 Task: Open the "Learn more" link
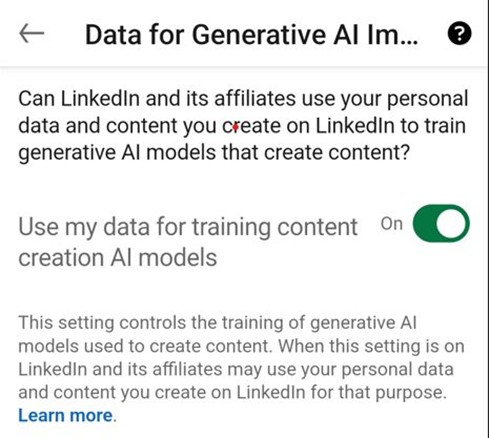[x=66, y=416]
